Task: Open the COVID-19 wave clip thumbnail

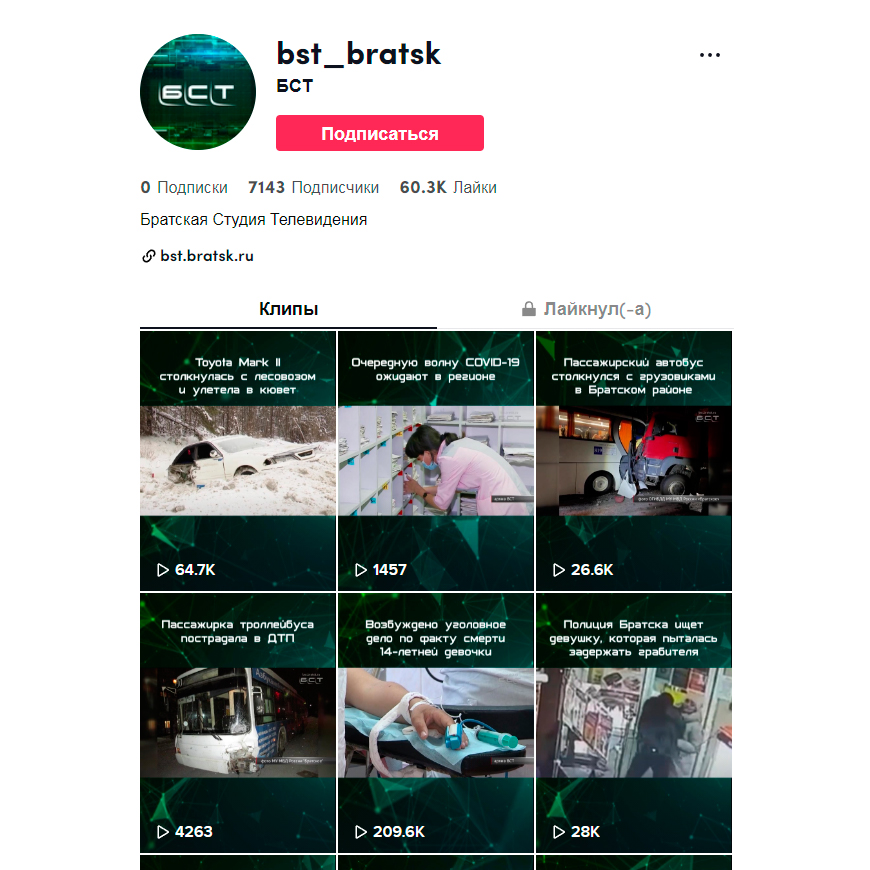Action: (x=436, y=461)
